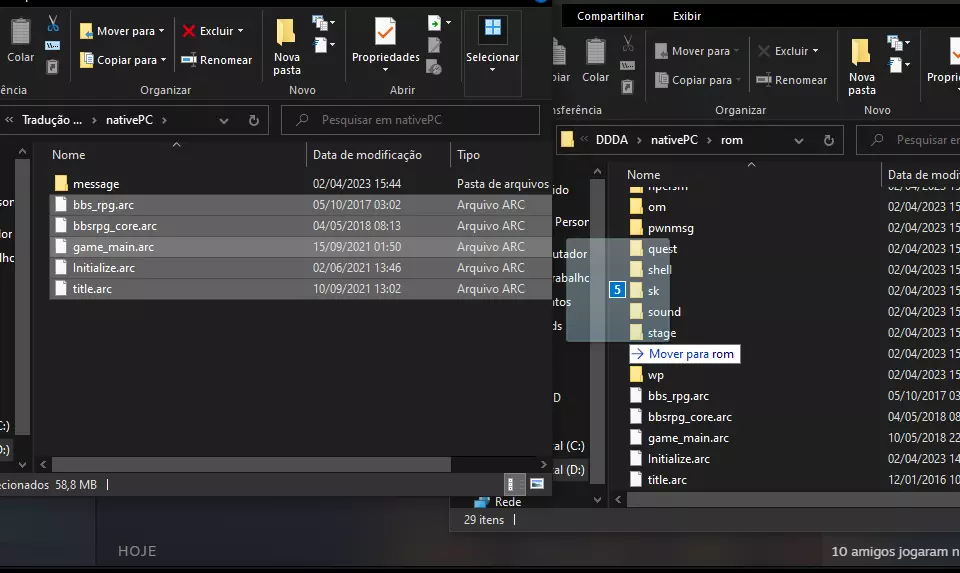Image resolution: width=960 pixels, height=573 pixels.
Task: Click Colar icon in nativePC window
Action: 20,32
